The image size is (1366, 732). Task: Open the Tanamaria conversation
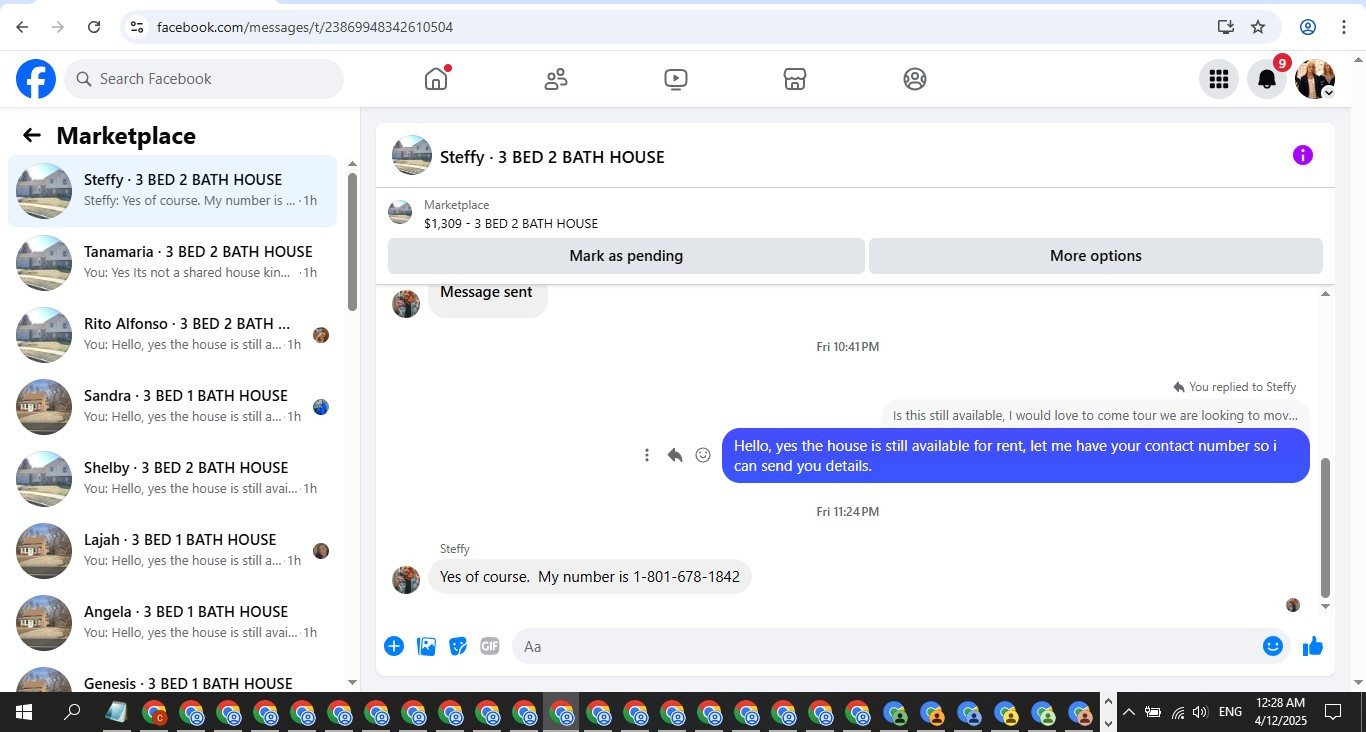click(x=172, y=262)
